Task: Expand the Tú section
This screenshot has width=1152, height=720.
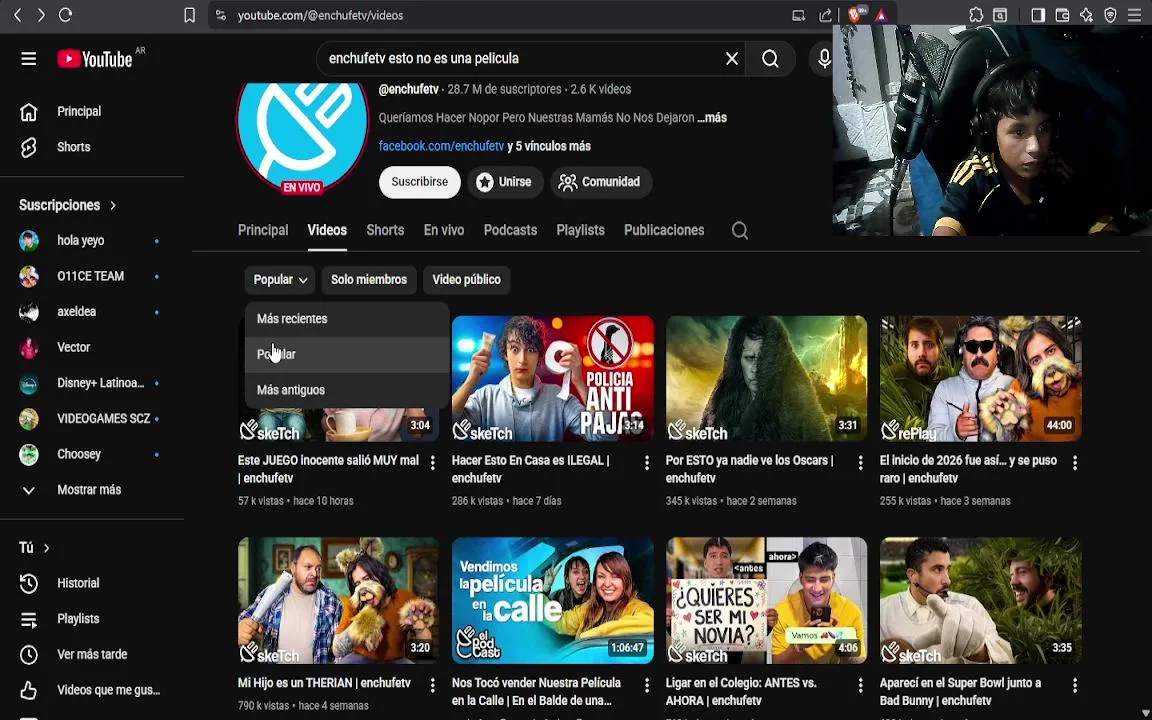Action: pyautogui.click(x=35, y=548)
